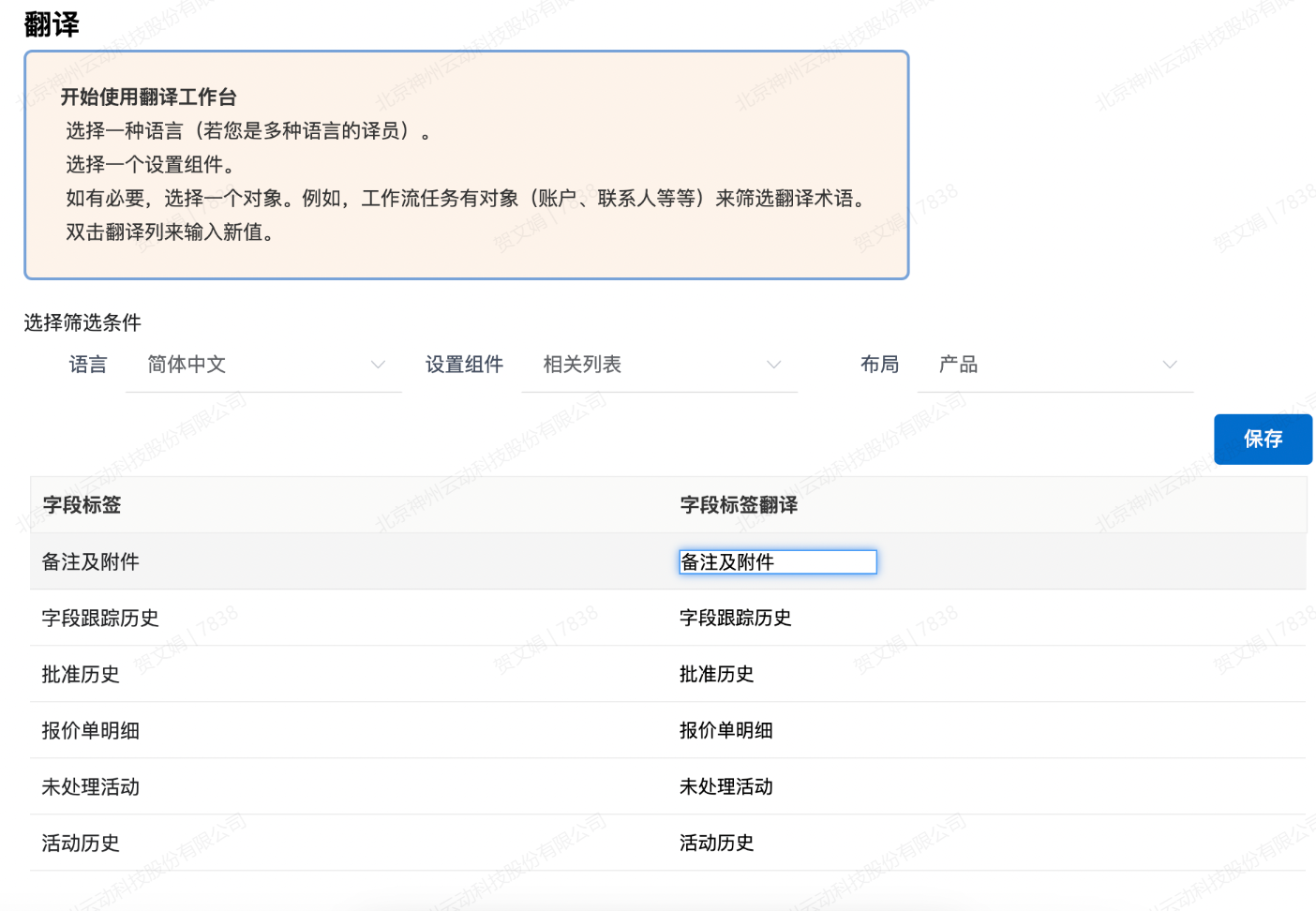This screenshot has width=1316, height=911.
Task: Select the 批准历史 translation cell
Action: (716, 675)
